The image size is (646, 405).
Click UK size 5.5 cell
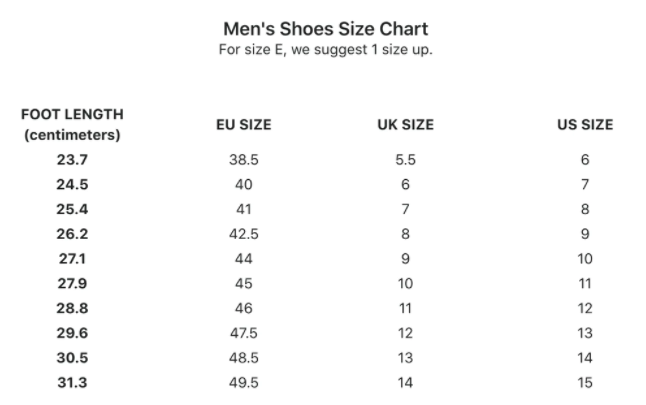click(x=405, y=159)
